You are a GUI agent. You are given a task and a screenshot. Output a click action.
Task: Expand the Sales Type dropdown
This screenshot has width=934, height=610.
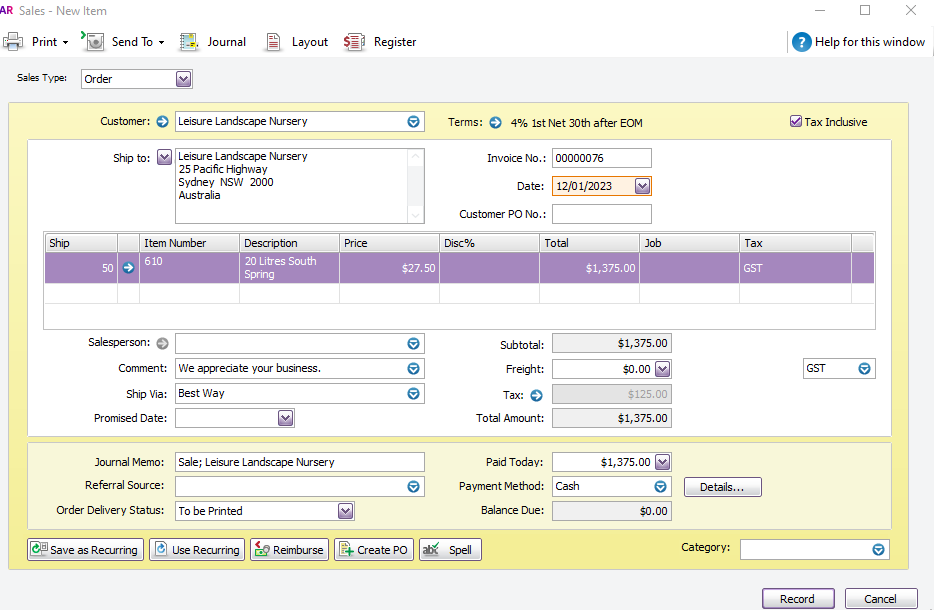[x=183, y=79]
